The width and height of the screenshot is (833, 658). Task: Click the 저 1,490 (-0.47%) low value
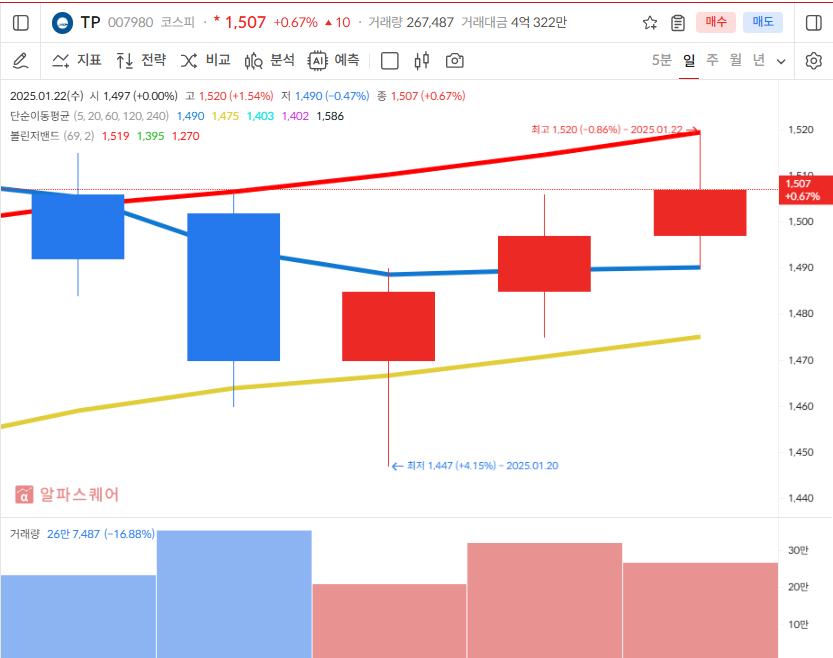(325, 96)
